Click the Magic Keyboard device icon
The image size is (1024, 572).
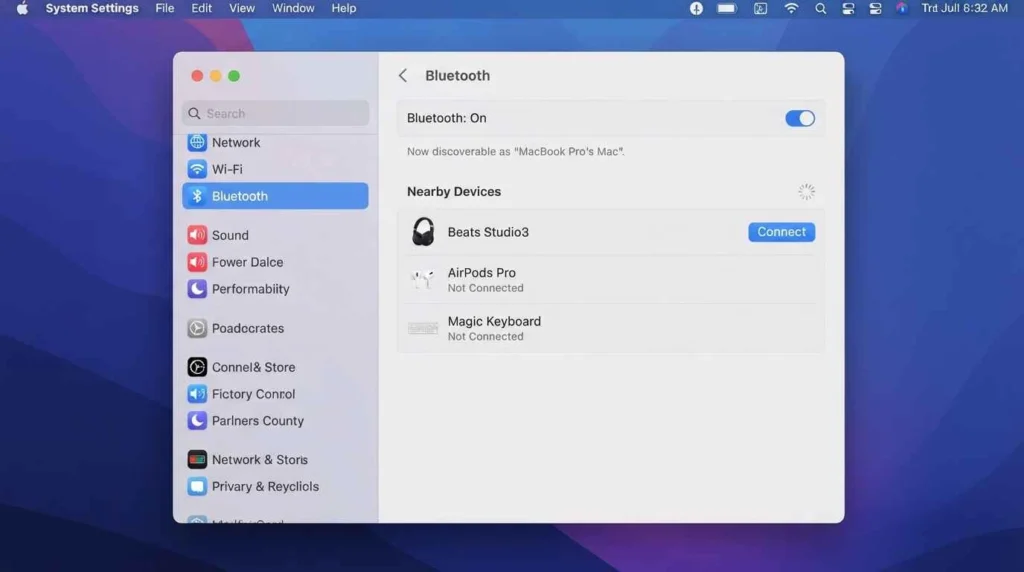coord(423,328)
